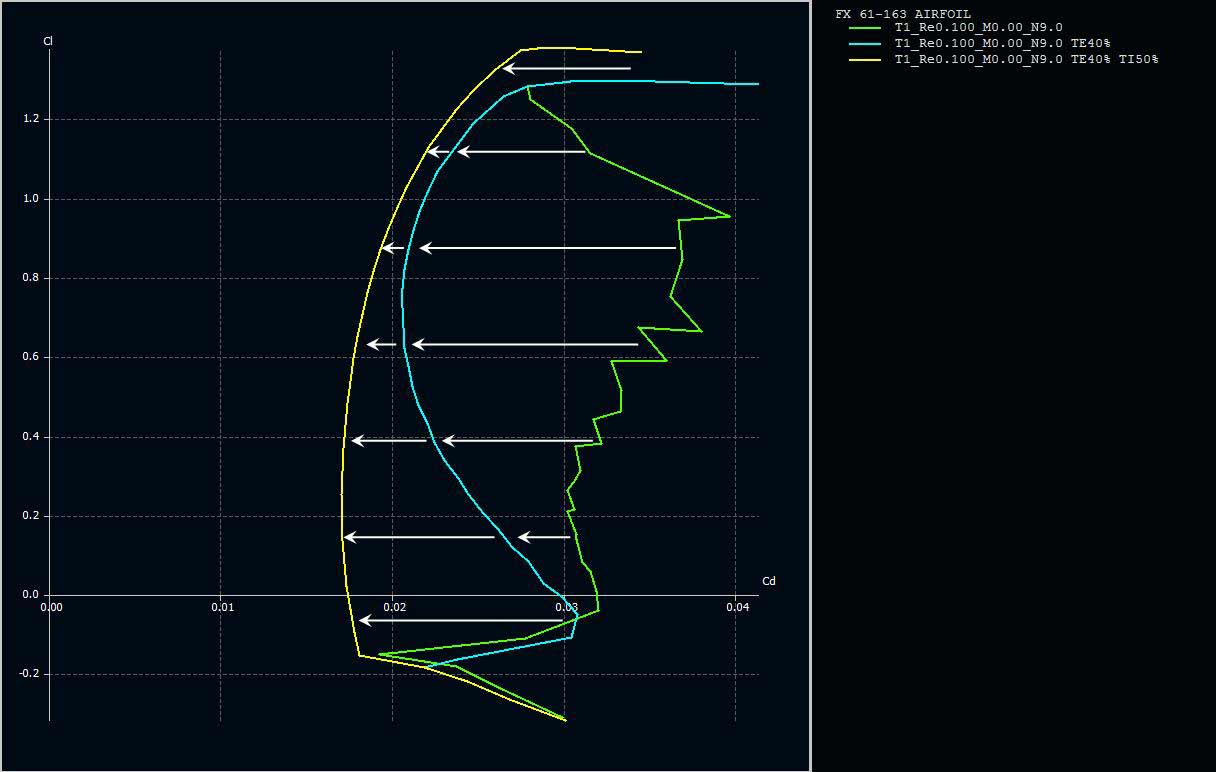Click the "0.04" Cd axis tick value

tap(737, 607)
